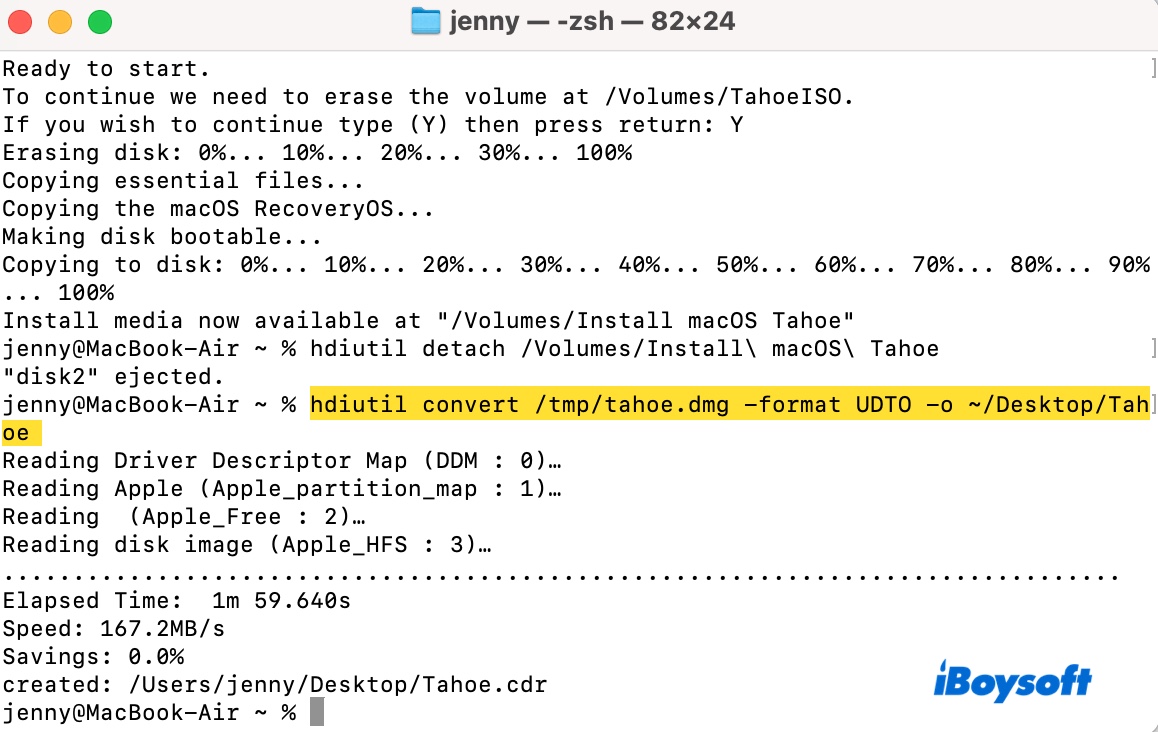Image resolution: width=1158 pixels, height=732 pixels.
Task: Click the 'Install media now available' line
Action: tap(429, 321)
